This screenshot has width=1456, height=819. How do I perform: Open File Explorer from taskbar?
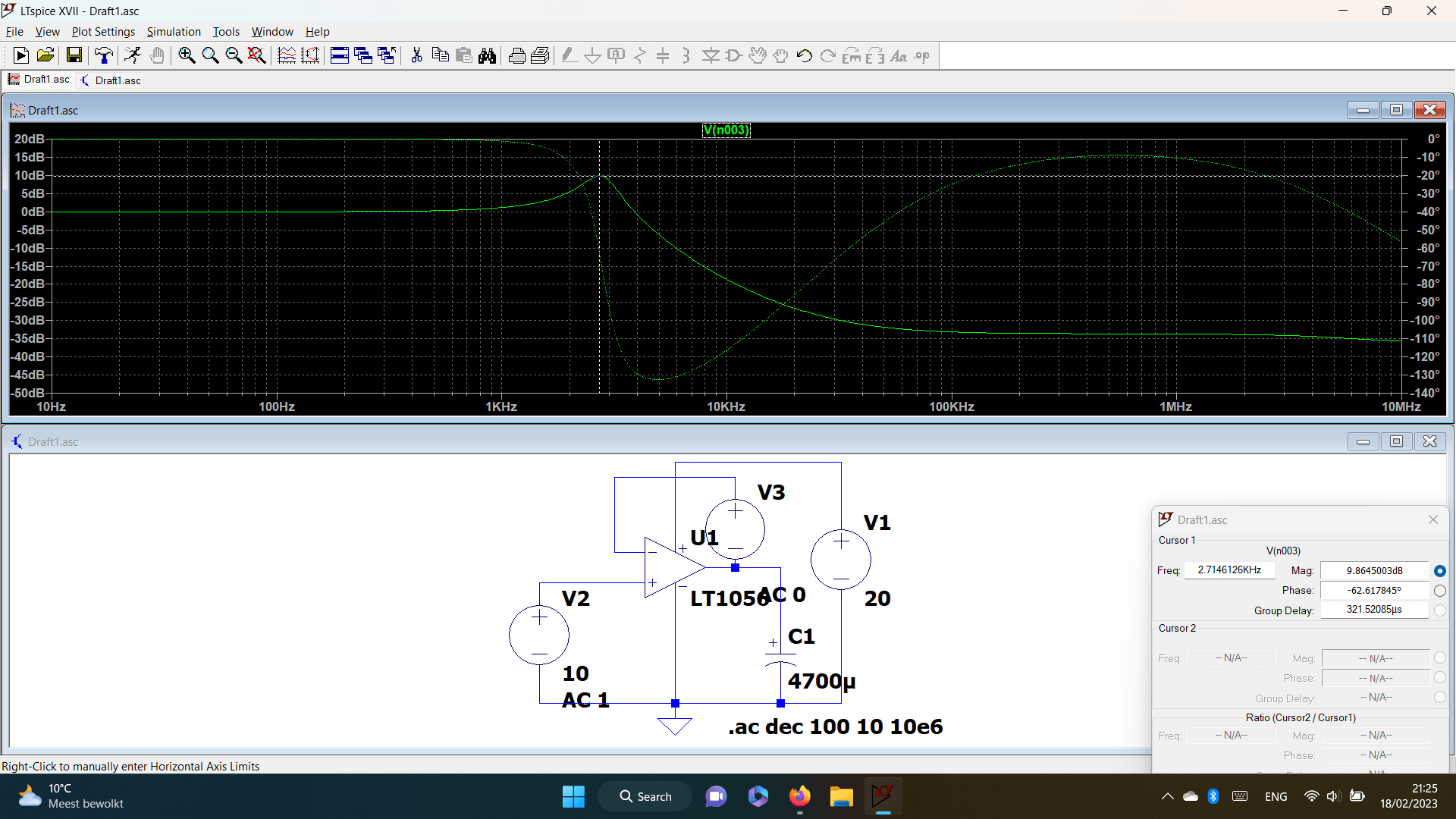click(x=841, y=796)
